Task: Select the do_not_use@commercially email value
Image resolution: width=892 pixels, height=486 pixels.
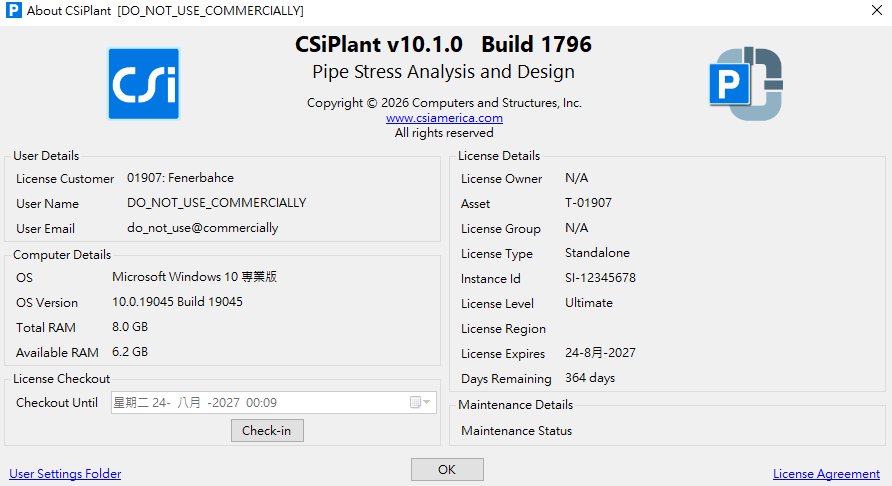Action: [203, 228]
